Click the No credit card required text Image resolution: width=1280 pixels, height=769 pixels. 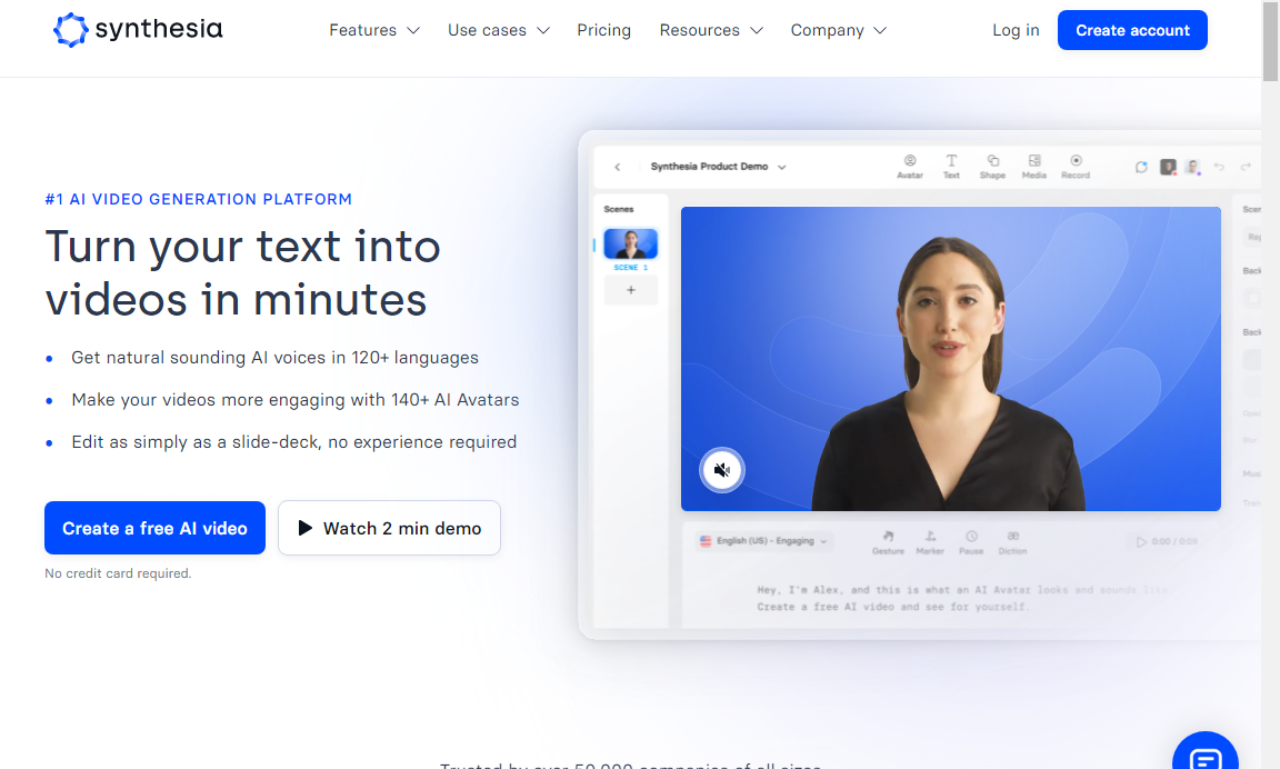[x=118, y=573]
